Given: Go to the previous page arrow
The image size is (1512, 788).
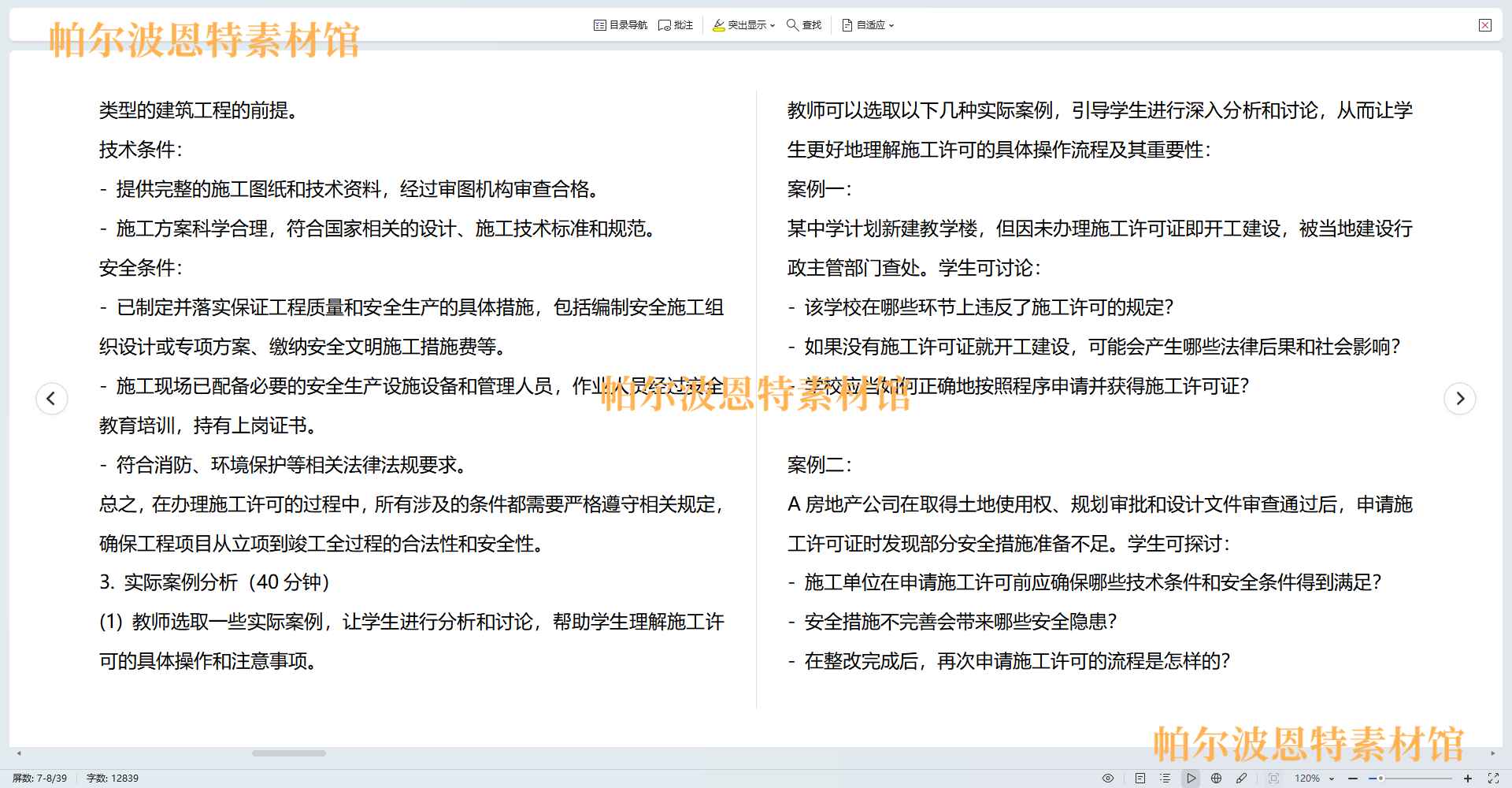Looking at the screenshot, I should coord(51,398).
